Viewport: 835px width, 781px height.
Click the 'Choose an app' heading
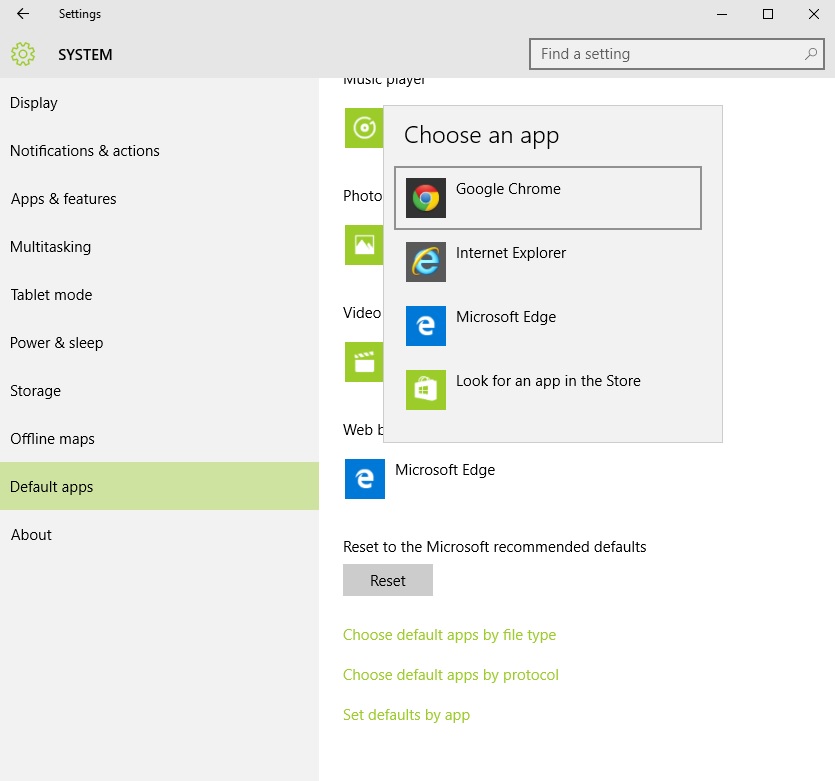(481, 135)
